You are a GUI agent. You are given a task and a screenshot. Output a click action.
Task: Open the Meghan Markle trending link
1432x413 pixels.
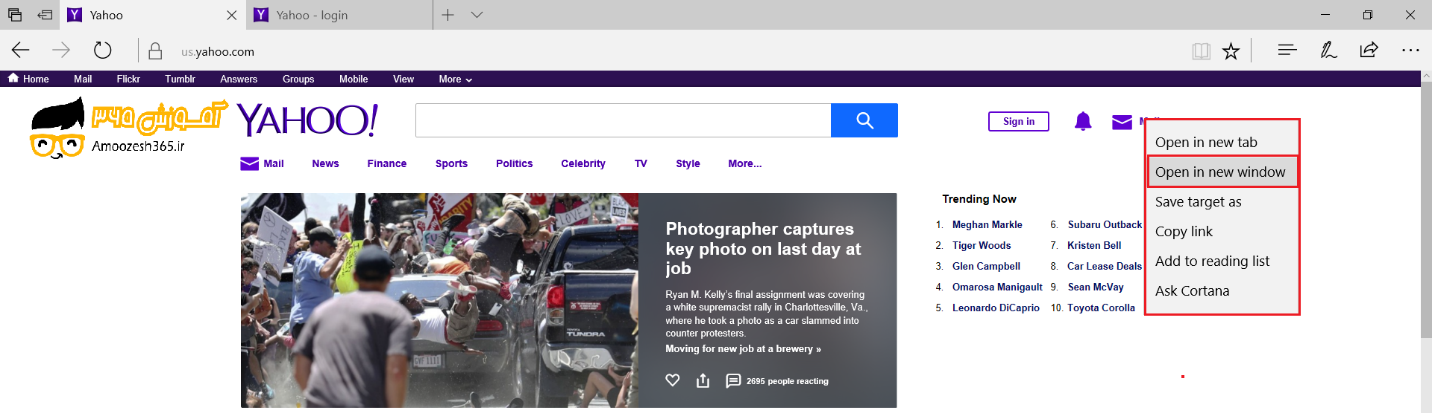[986, 225]
